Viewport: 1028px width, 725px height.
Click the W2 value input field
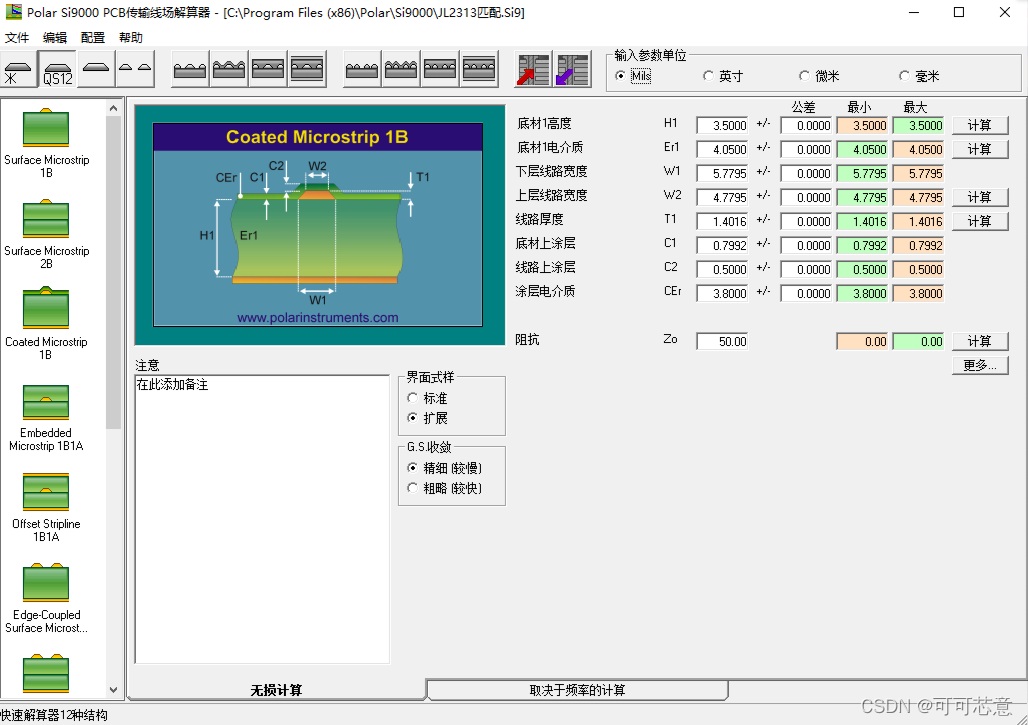point(722,197)
